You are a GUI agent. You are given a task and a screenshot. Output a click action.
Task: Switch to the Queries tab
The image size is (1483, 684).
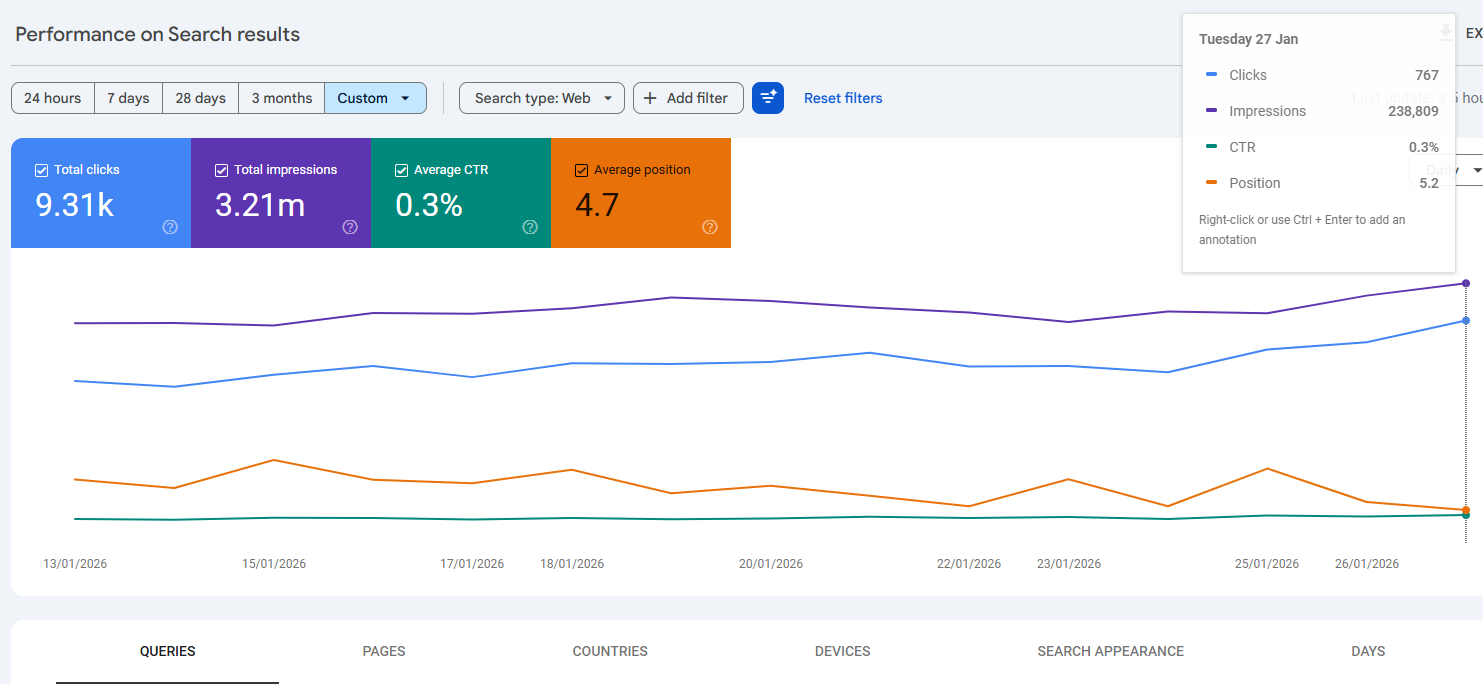point(167,651)
